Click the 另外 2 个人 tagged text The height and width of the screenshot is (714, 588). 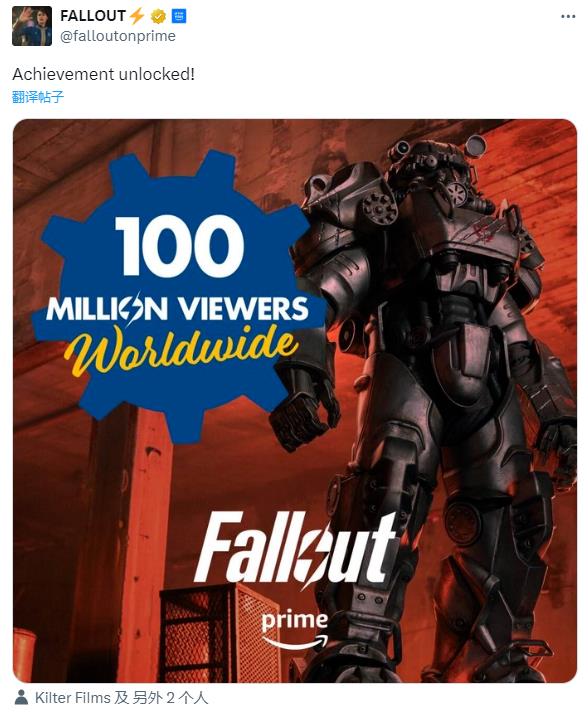click(x=170, y=698)
